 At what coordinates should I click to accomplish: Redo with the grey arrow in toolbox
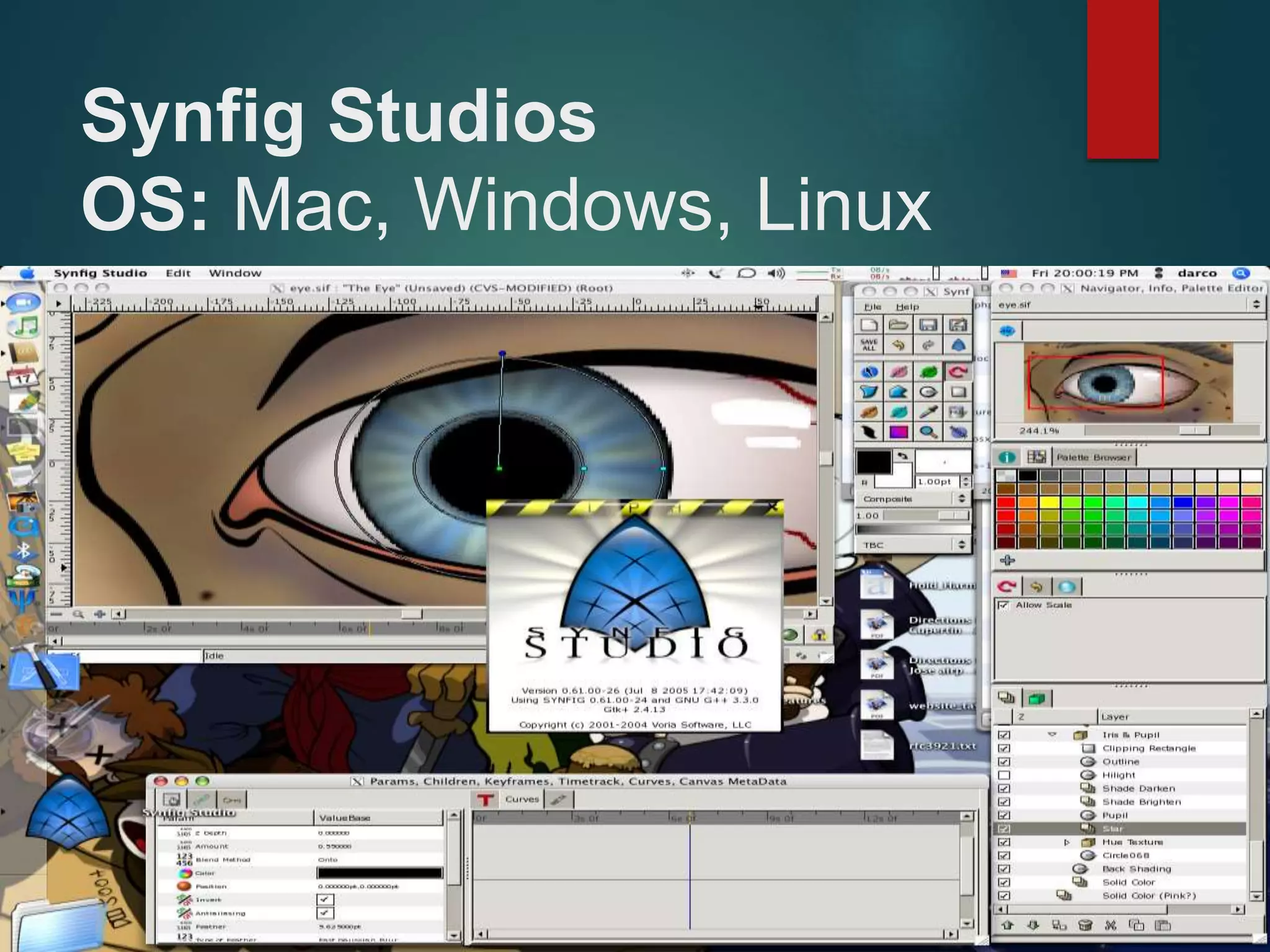pos(928,345)
